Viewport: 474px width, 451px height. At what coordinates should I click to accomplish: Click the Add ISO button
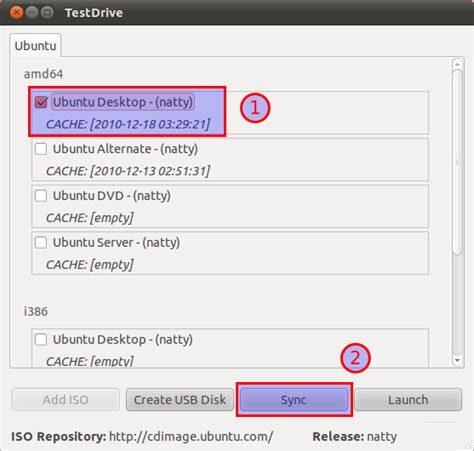(66, 400)
